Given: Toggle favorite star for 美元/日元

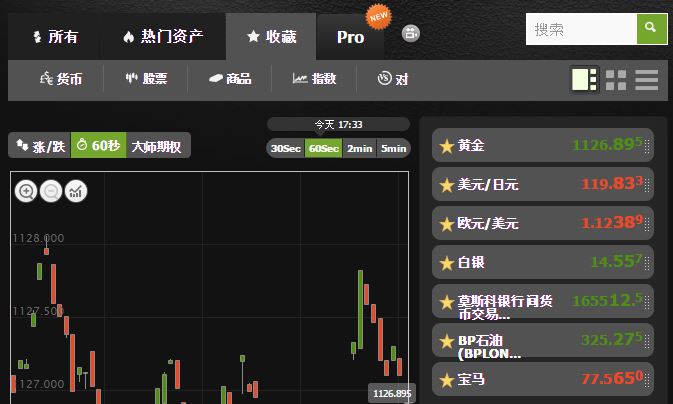Looking at the screenshot, I should pos(447,185).
